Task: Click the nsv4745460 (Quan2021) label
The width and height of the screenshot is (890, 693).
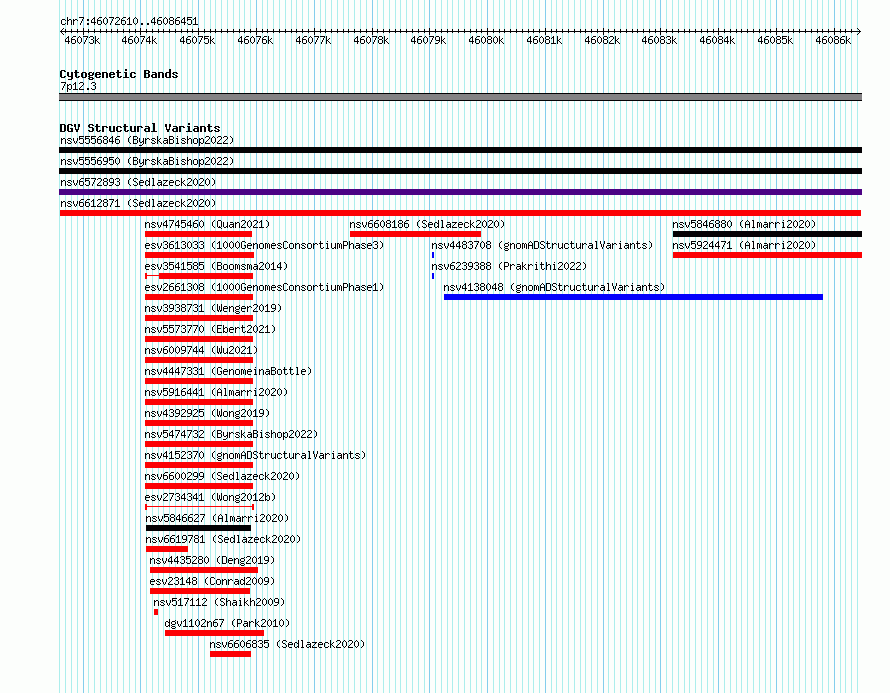Action: point(207,224)
